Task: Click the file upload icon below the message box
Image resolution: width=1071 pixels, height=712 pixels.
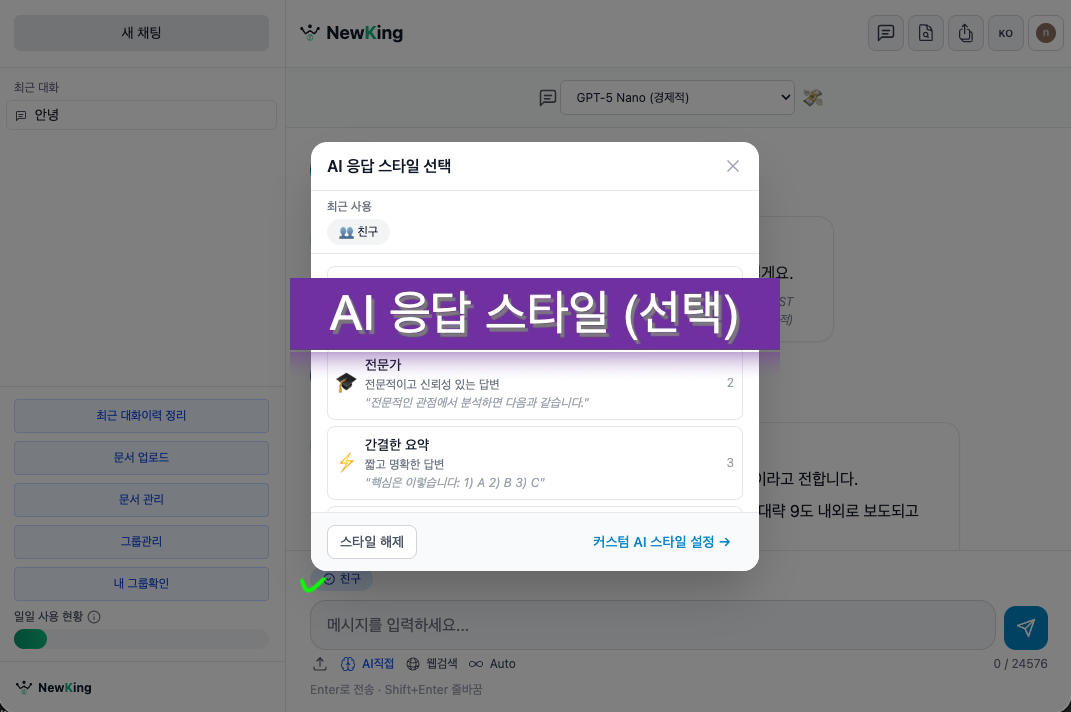Action: tap(321, 663)
